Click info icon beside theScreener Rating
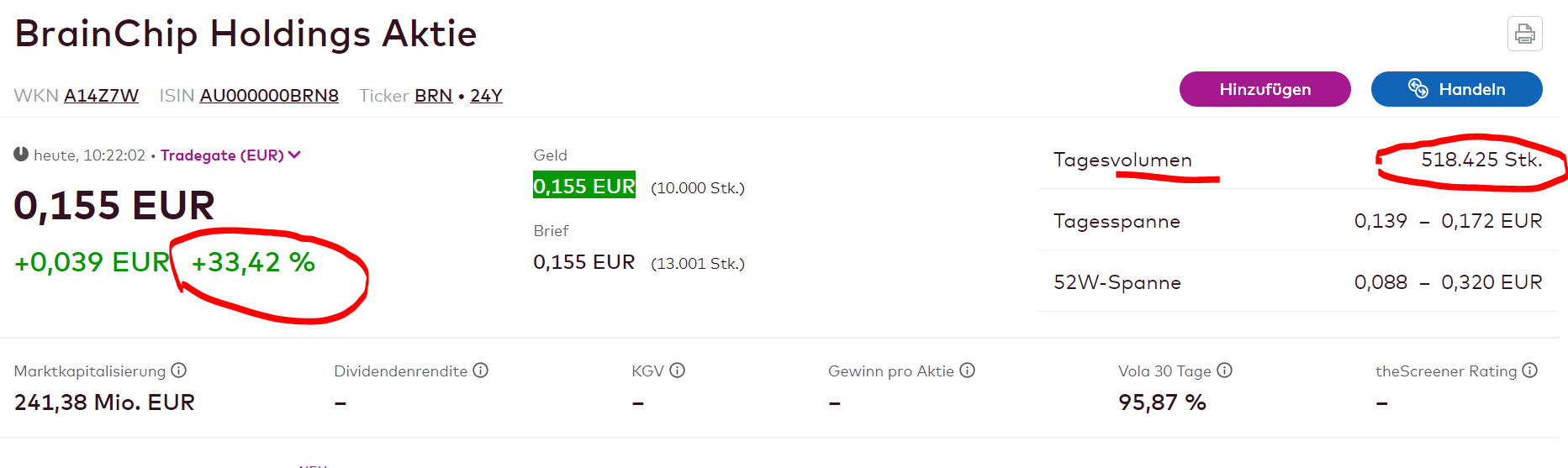The height and width of the screenshot is (468, 1568). (x=1529, y=371)
